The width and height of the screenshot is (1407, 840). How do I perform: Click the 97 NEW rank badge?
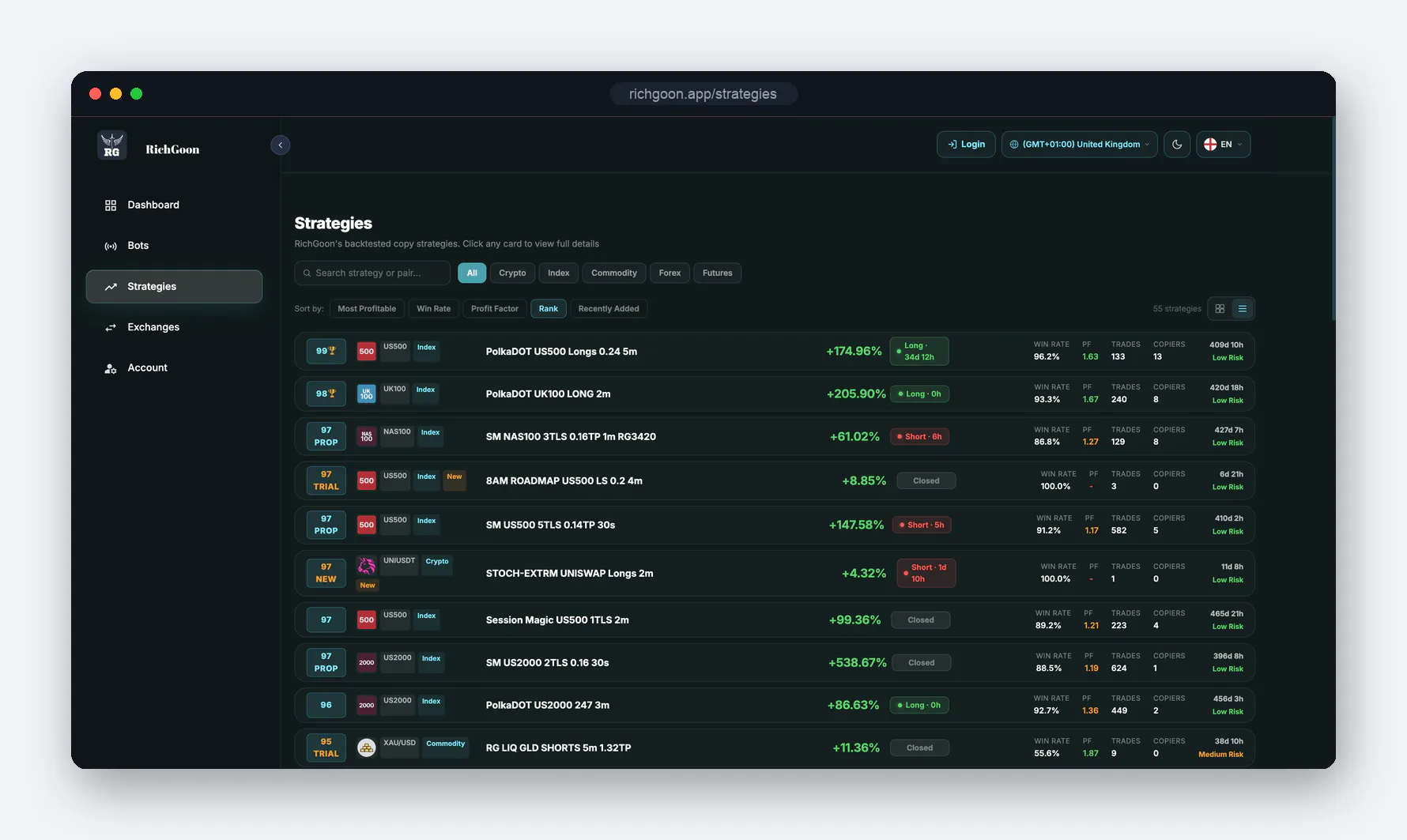[x=326, y=574]
